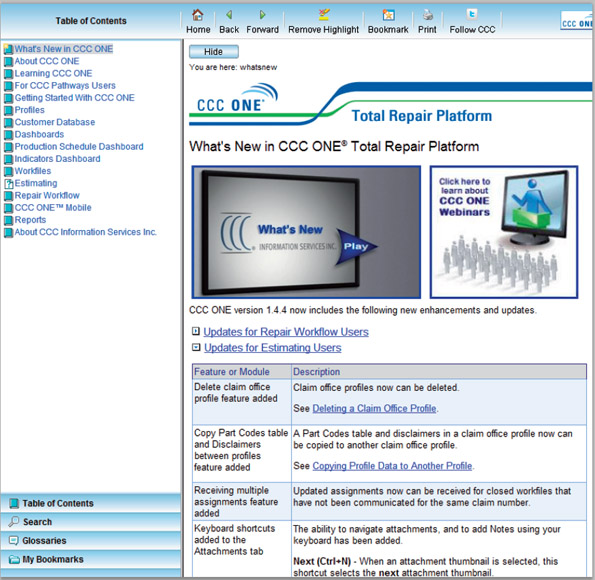Click the Bookmark star icon
The width and height of the screenshot is (595, 580).
(x=388, y=15)
